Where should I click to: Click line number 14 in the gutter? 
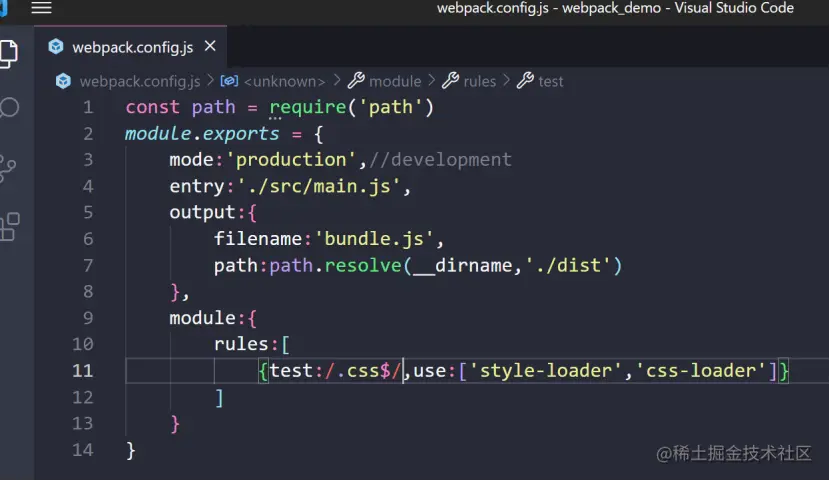[x=83, y=450]
